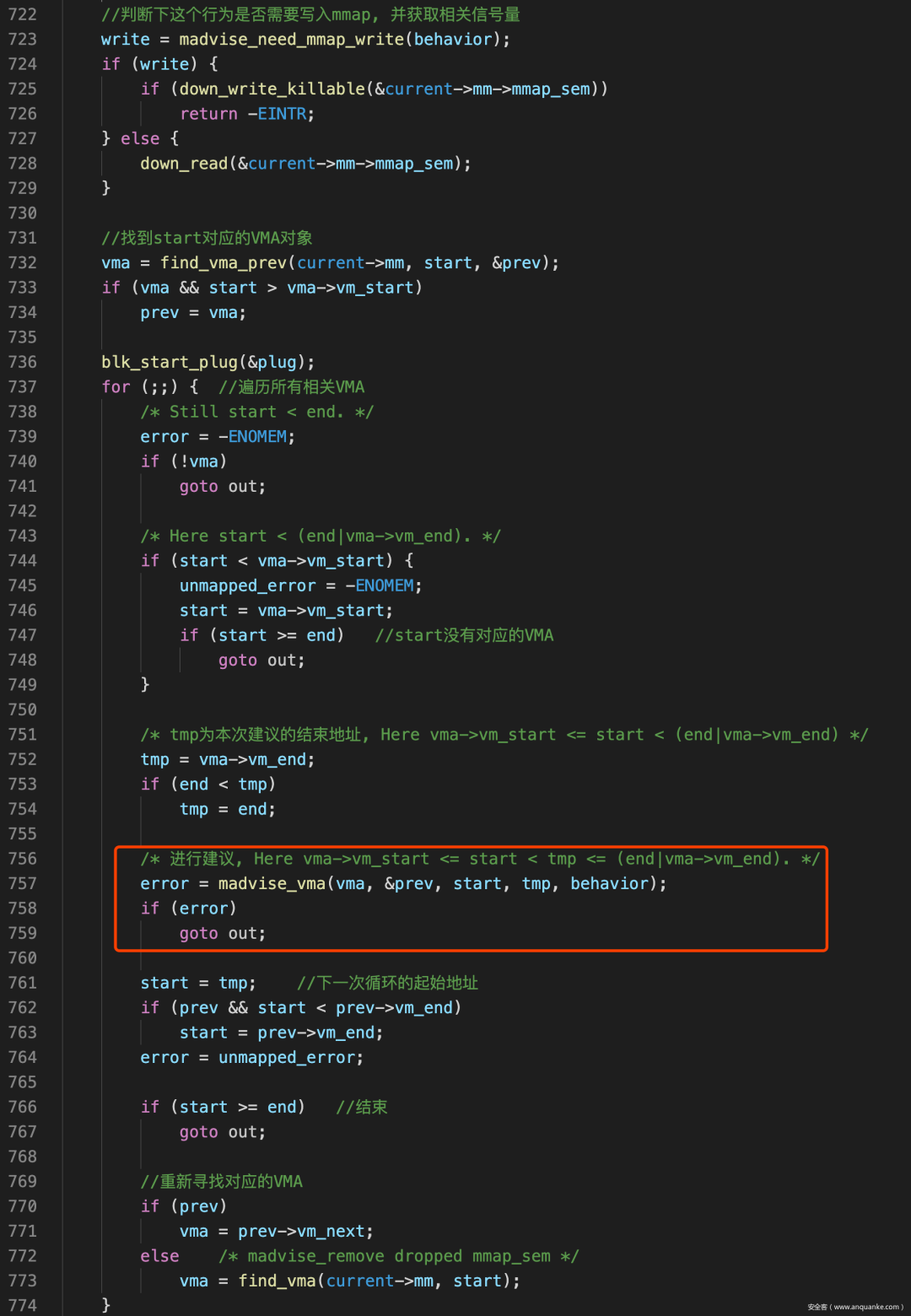Click down_write_killable on line 725
Viewport: 911px width, 1316px height.
(272, 89)
